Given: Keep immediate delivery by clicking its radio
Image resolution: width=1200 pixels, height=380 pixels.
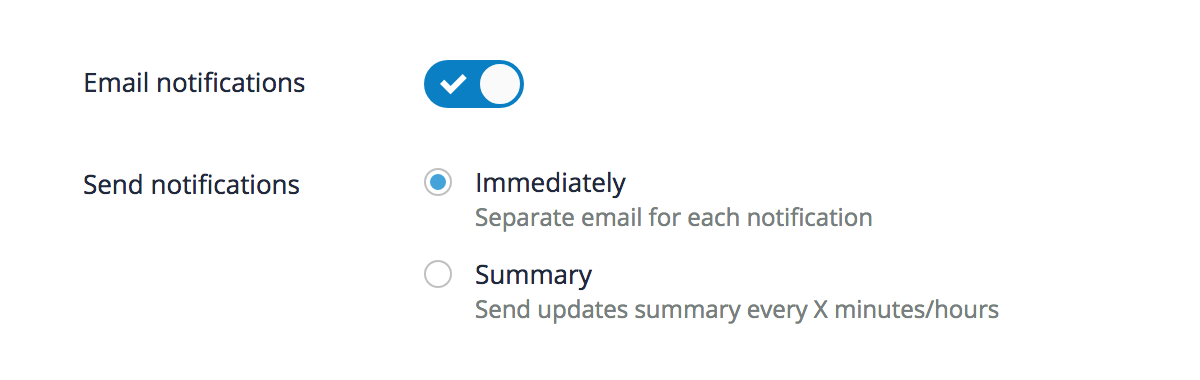Looking at the screenshot, I should [x=437, y=183].
